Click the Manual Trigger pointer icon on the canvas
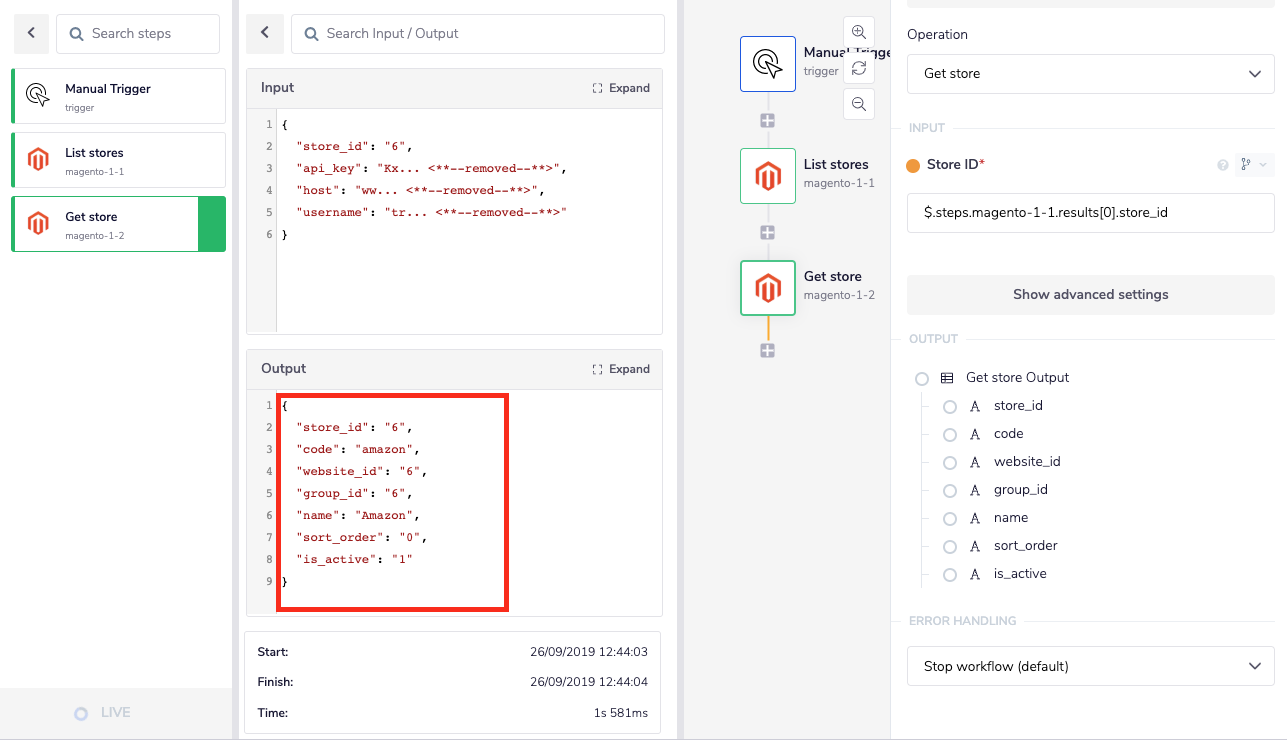The image size is (1287, 741). (x=767, y=63)
